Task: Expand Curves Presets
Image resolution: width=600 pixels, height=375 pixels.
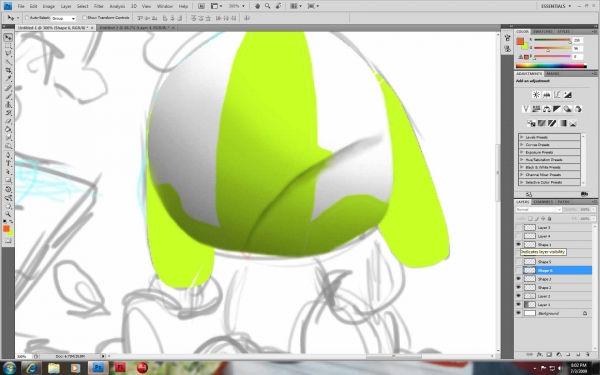Action: (x=522, y=145)
